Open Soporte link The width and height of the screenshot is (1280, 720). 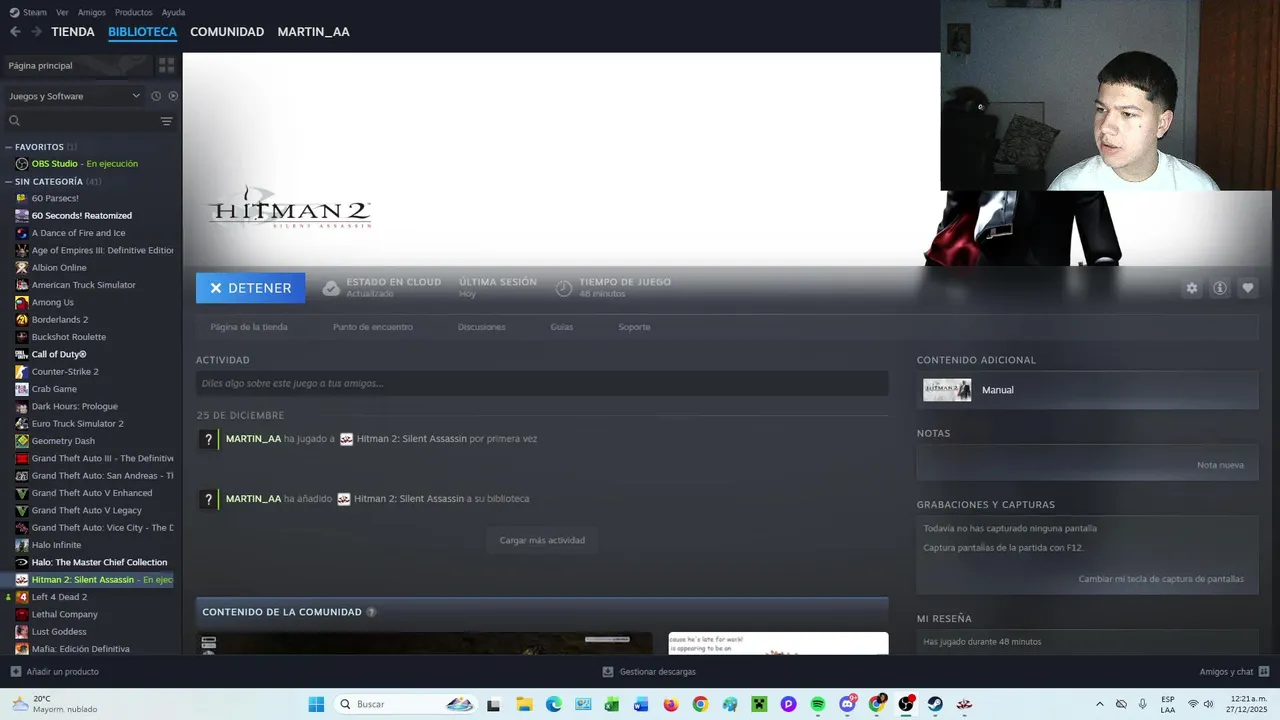coord(634,327)
